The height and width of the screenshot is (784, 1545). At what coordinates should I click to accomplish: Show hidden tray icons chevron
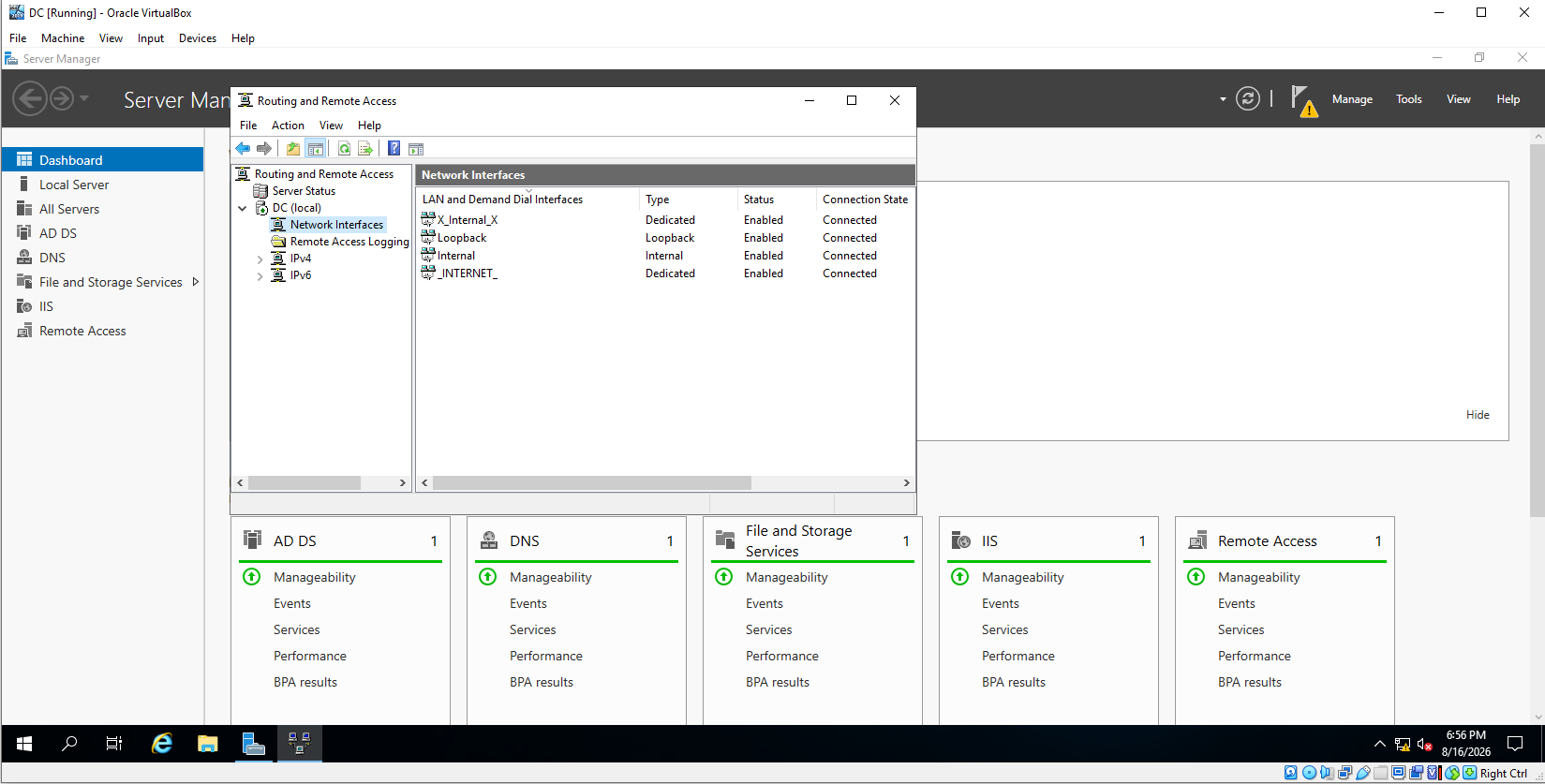pos(1379,745)
